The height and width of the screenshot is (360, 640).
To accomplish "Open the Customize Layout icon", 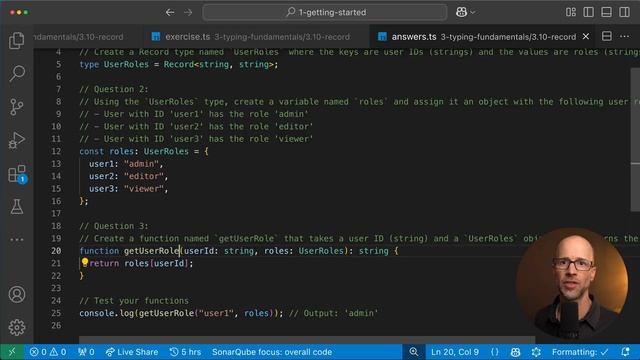I will point(571,12).
